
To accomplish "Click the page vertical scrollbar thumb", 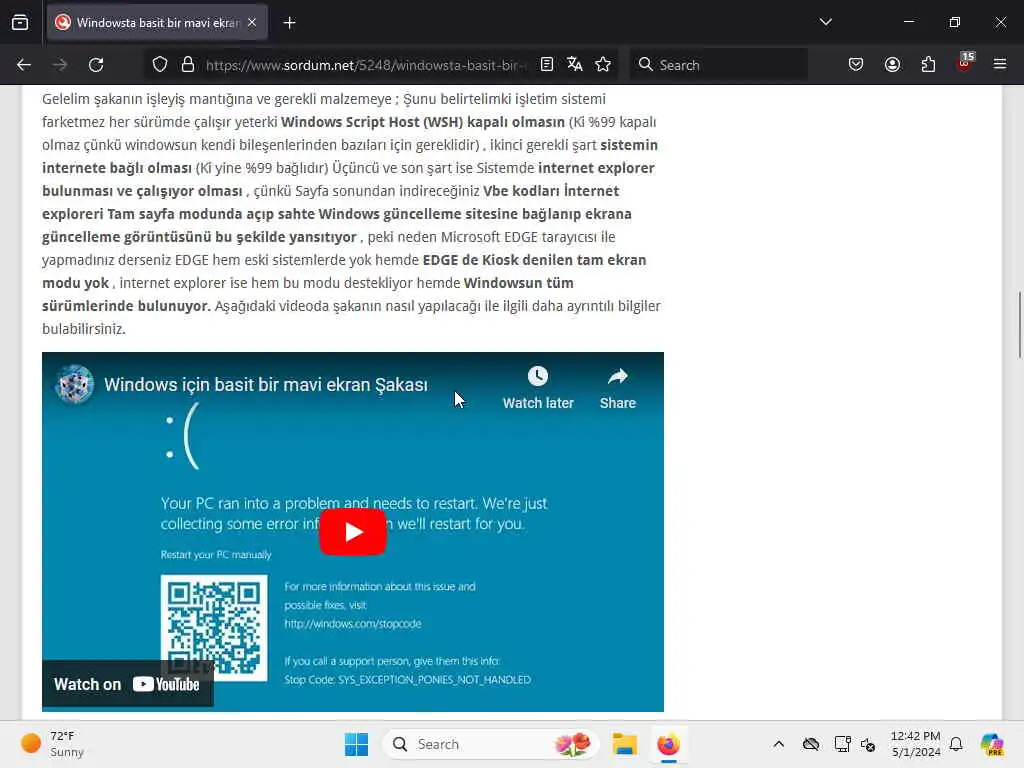I will pyautogui.click(x=1019, y=325).
